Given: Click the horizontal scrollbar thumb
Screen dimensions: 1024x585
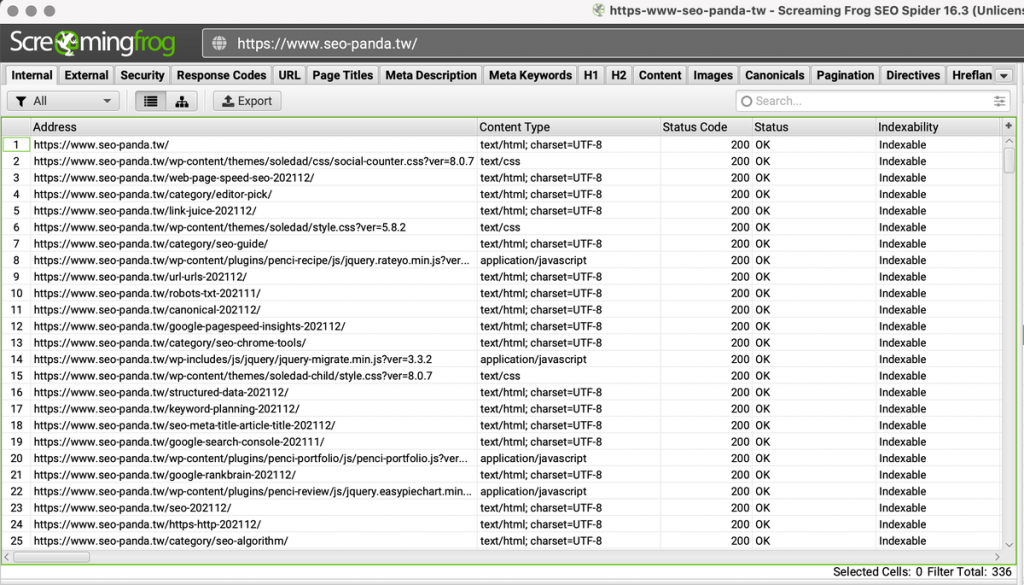Looking at the screenshot, I should (x=52, y=557).
